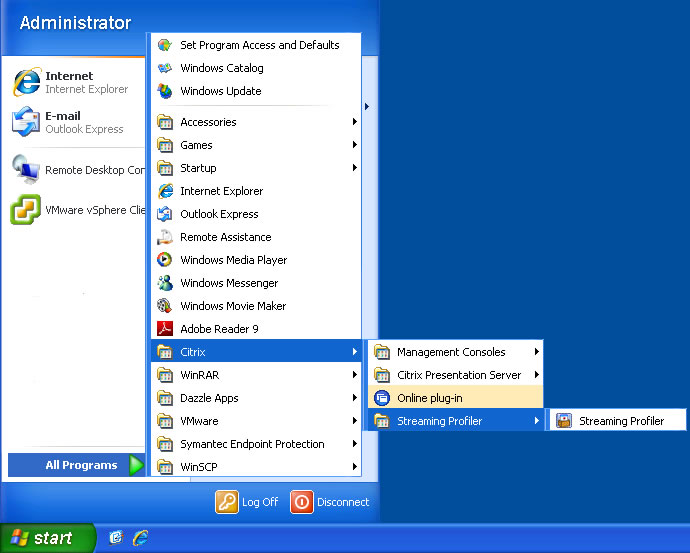Click the VMware folder icon
Screen dimensions: 690x553
165,421
